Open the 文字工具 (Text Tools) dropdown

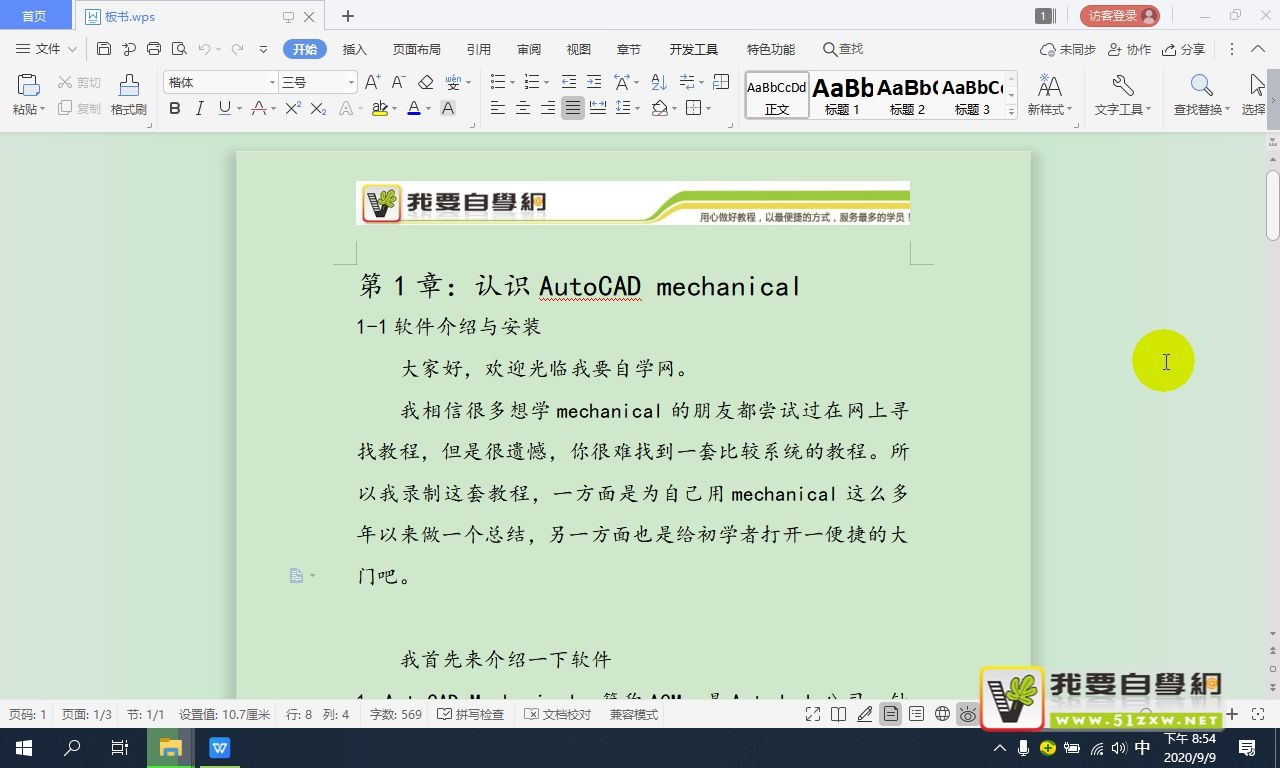click(x=1123, y=95)
